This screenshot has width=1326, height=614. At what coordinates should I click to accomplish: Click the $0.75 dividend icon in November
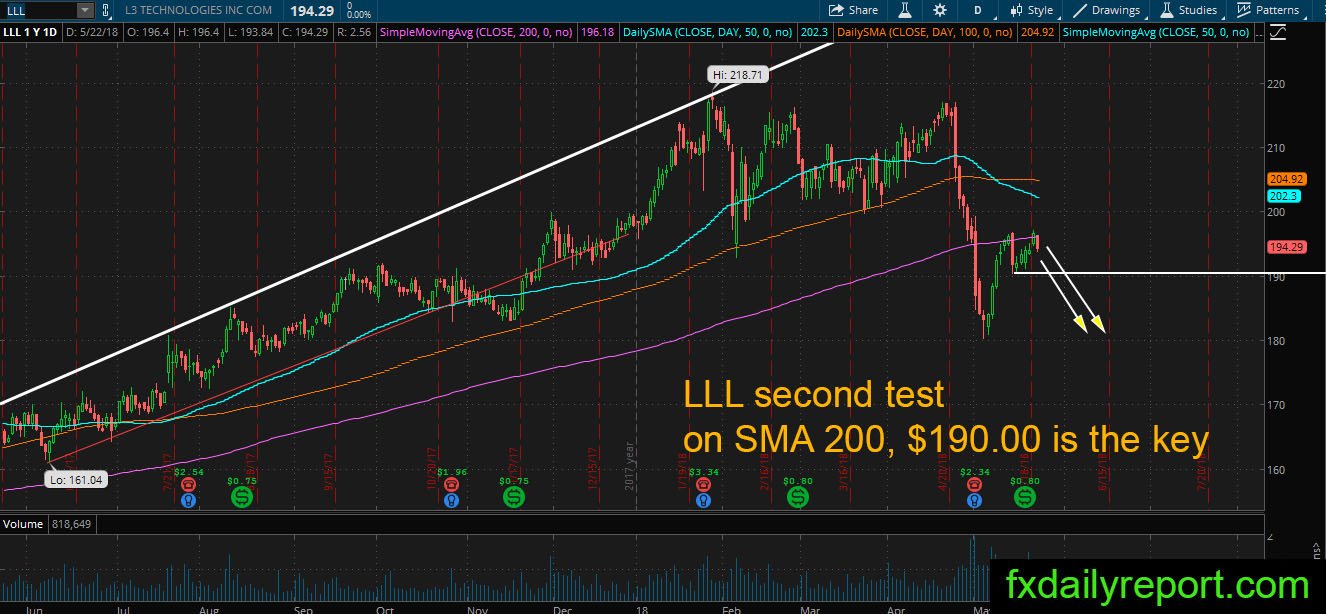click(512, 496)
